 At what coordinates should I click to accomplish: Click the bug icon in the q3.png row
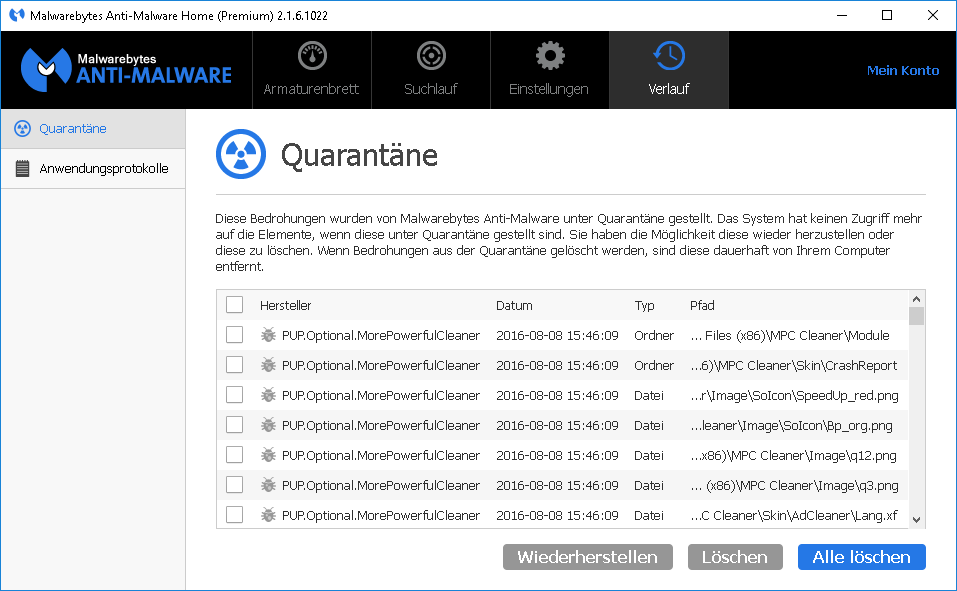click(x=268, y=485)
